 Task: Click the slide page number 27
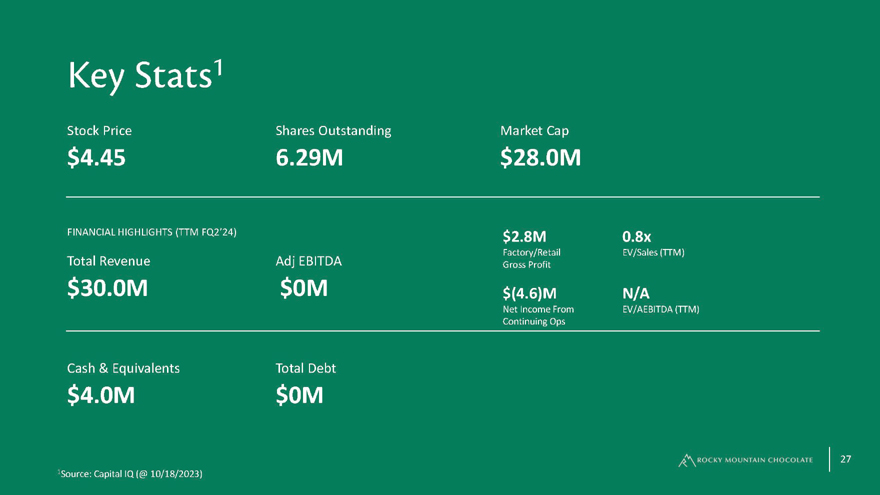click(x=846, y=459)
